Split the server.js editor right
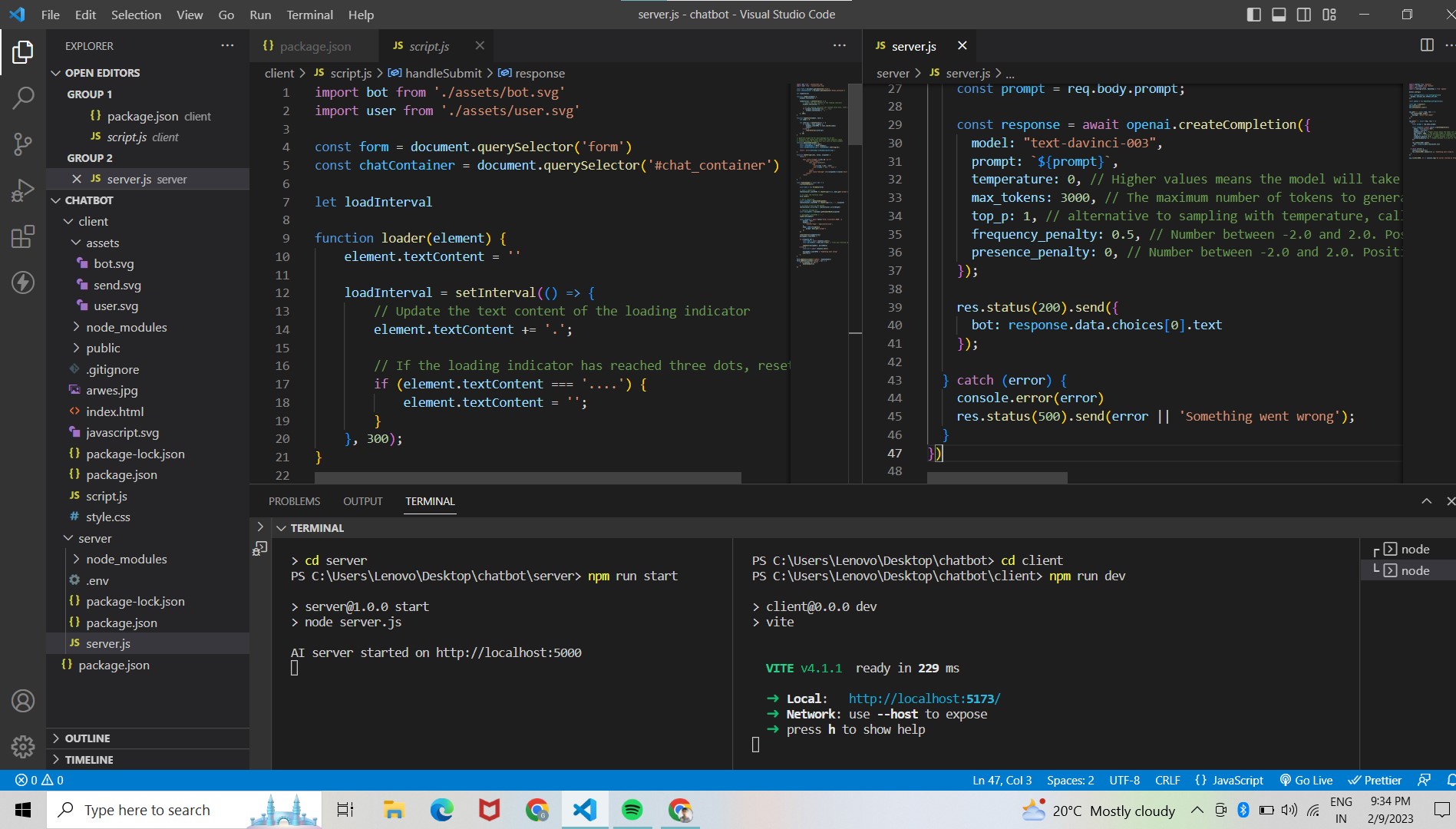The height and width of the screenshot is (829, 1456). click(x=1427, y=45)
